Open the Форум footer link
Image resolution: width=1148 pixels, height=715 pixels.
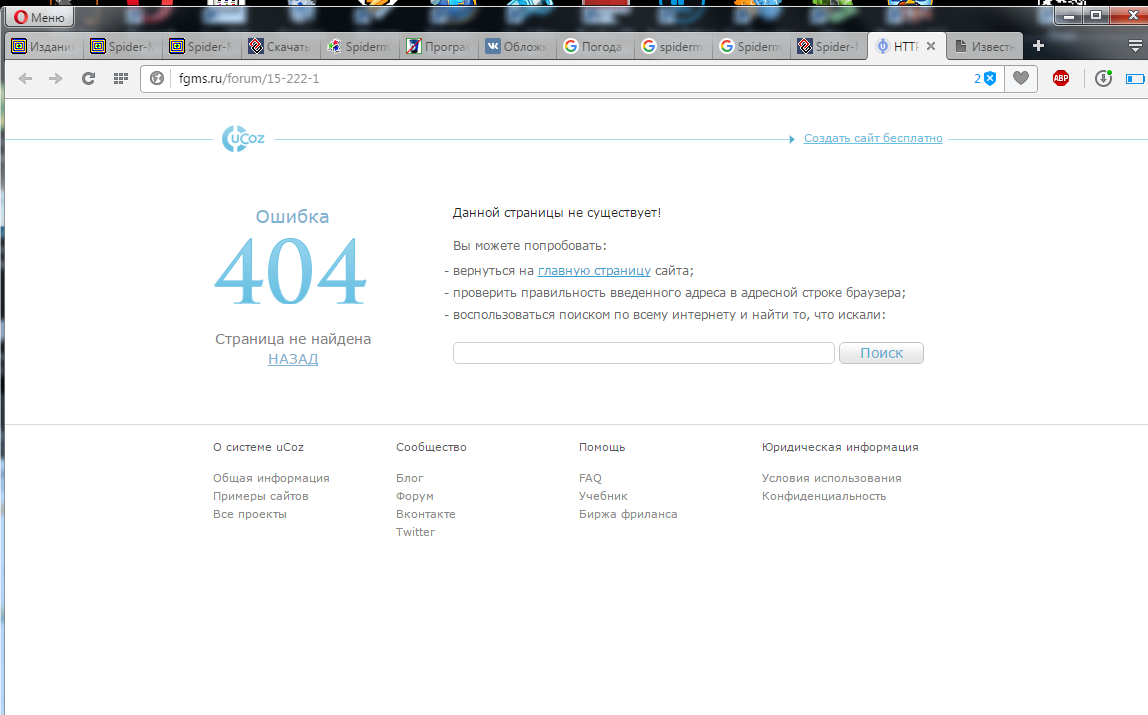414,496
